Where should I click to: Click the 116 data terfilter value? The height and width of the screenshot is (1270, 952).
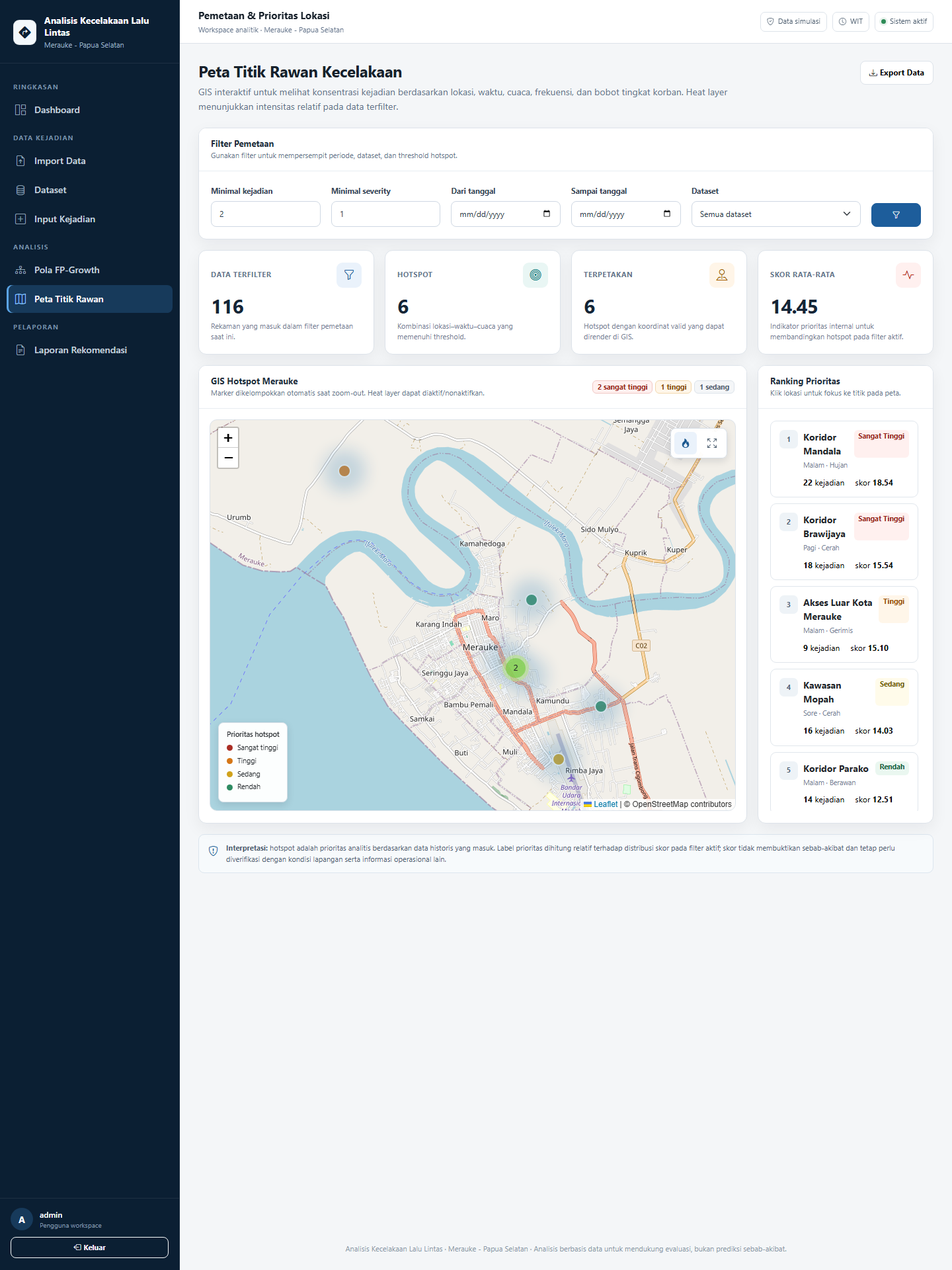(228, 307)
